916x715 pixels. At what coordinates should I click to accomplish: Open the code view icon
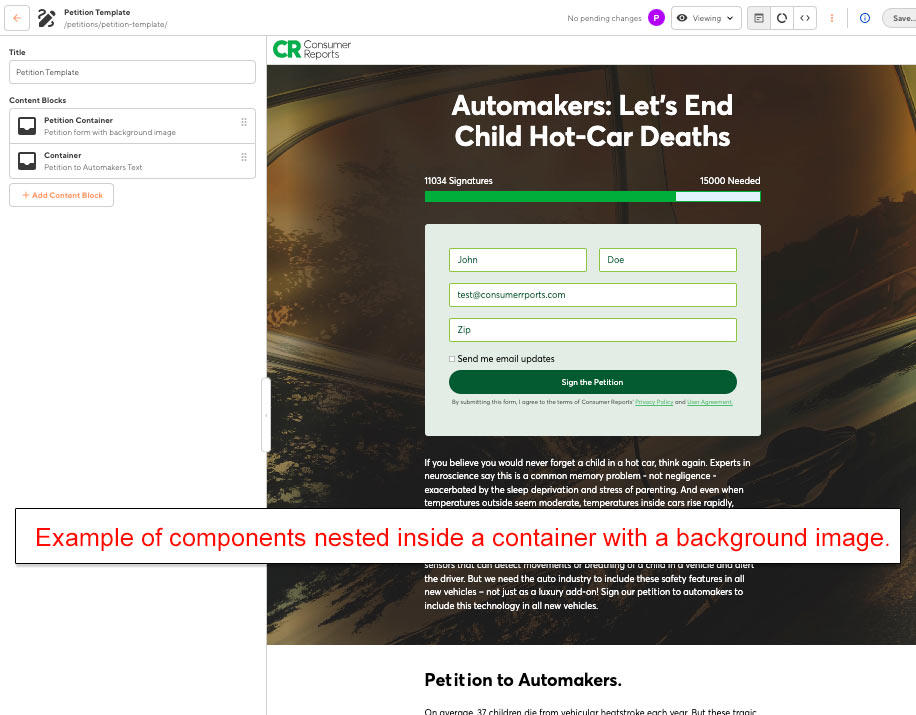click(804, 18)
